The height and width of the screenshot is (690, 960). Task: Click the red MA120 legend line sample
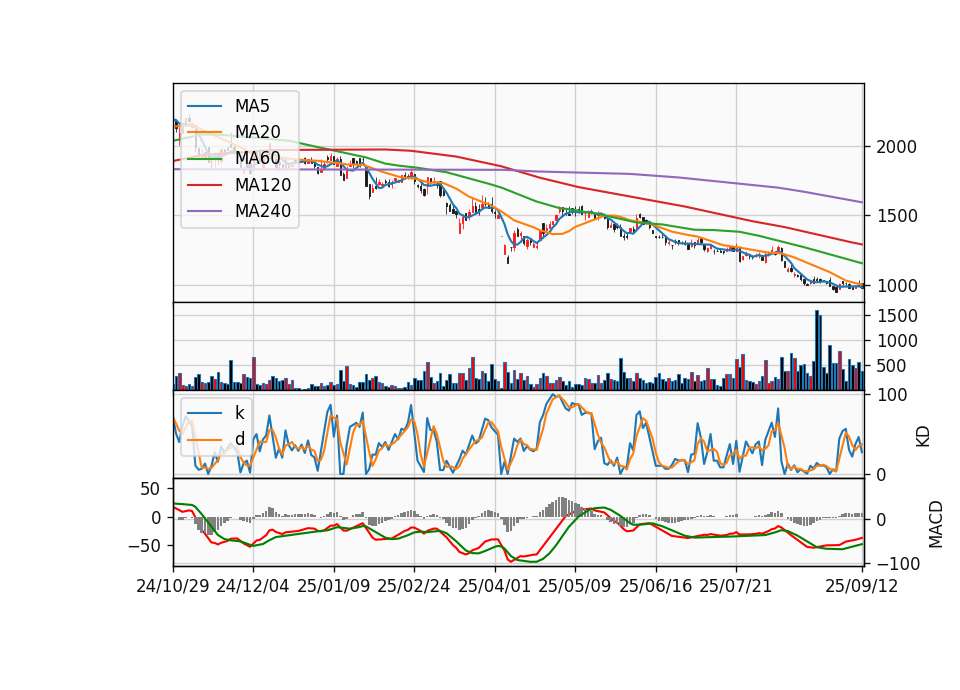pyautogui.click(x=204, y=185)
